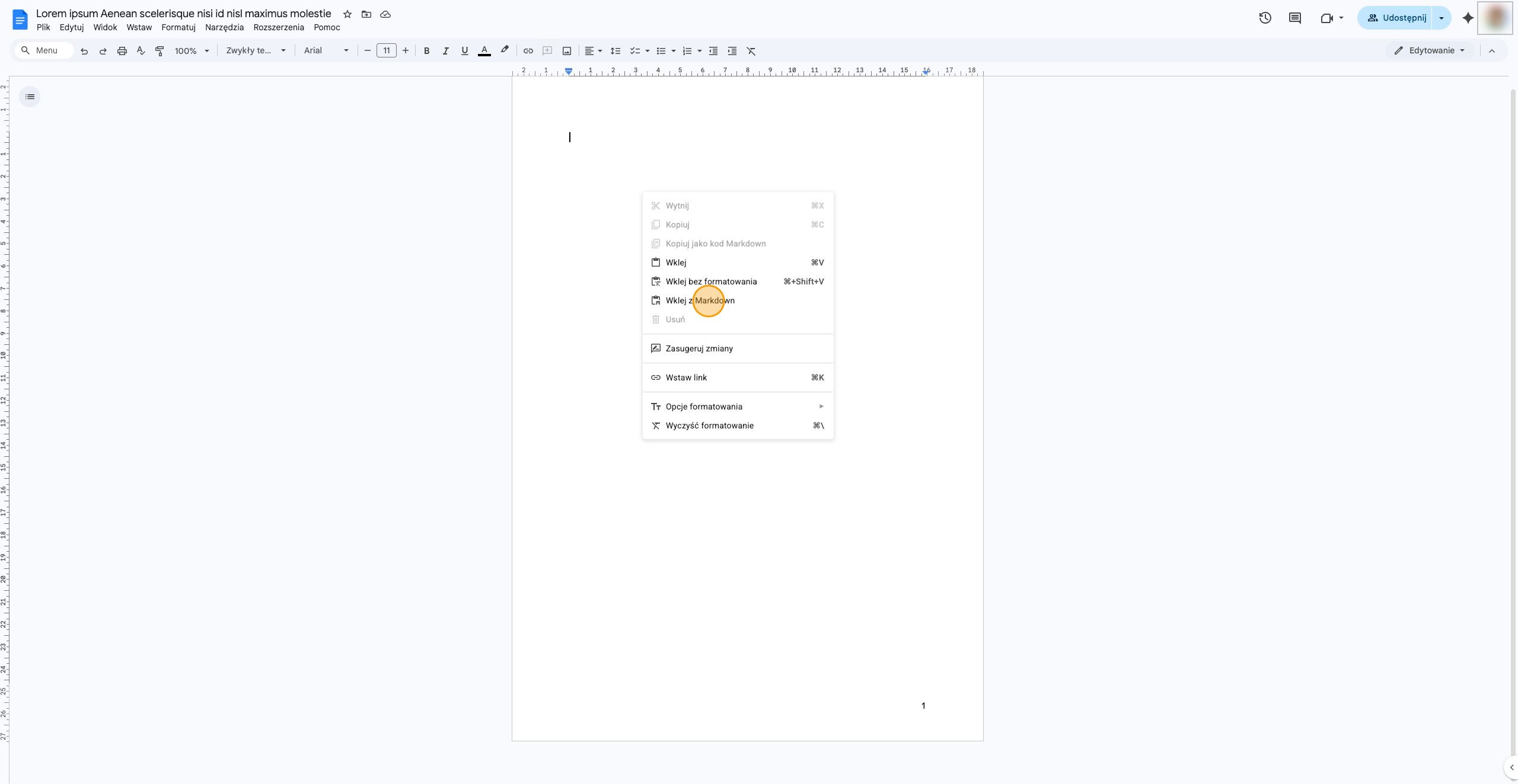1518x784 pixels.
Task: Open the Edytowanie mode dropdown
Action: click(1430, 51)
